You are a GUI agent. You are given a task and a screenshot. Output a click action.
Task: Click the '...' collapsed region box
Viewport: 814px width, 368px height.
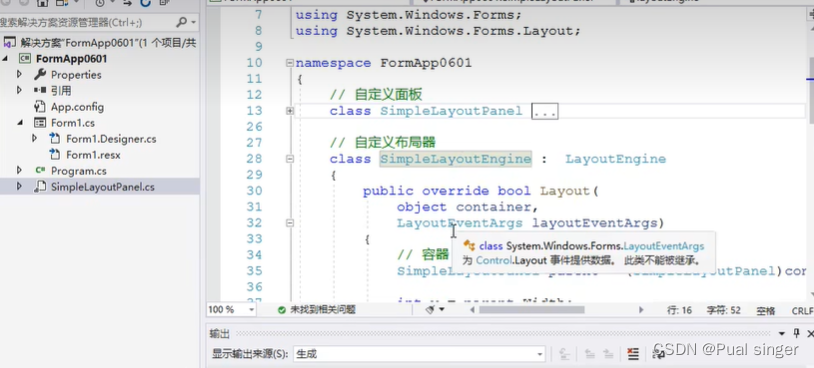pyautogui.click(x=545, y=111)
